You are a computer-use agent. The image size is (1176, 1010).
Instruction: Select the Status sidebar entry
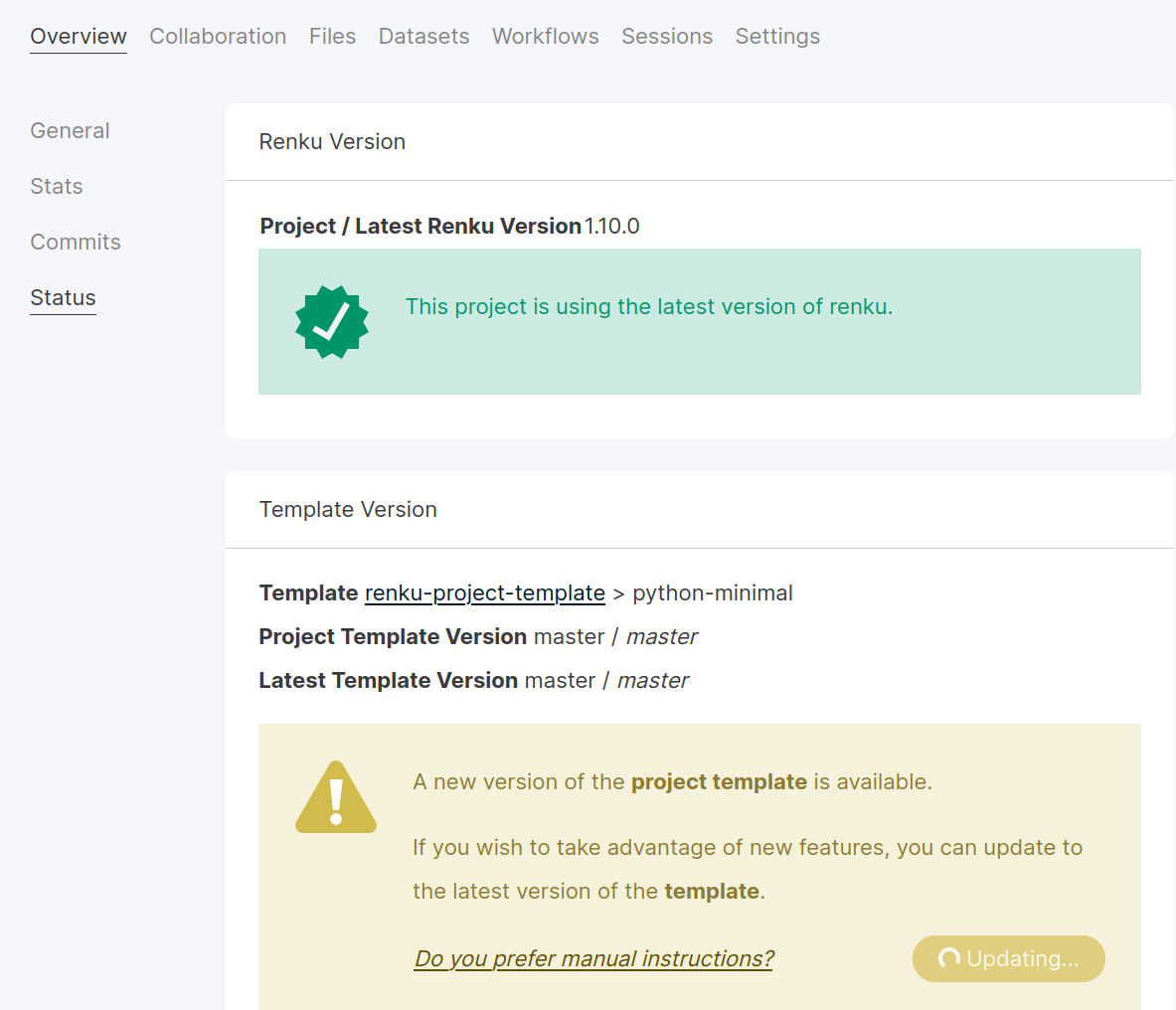point(63,297)
